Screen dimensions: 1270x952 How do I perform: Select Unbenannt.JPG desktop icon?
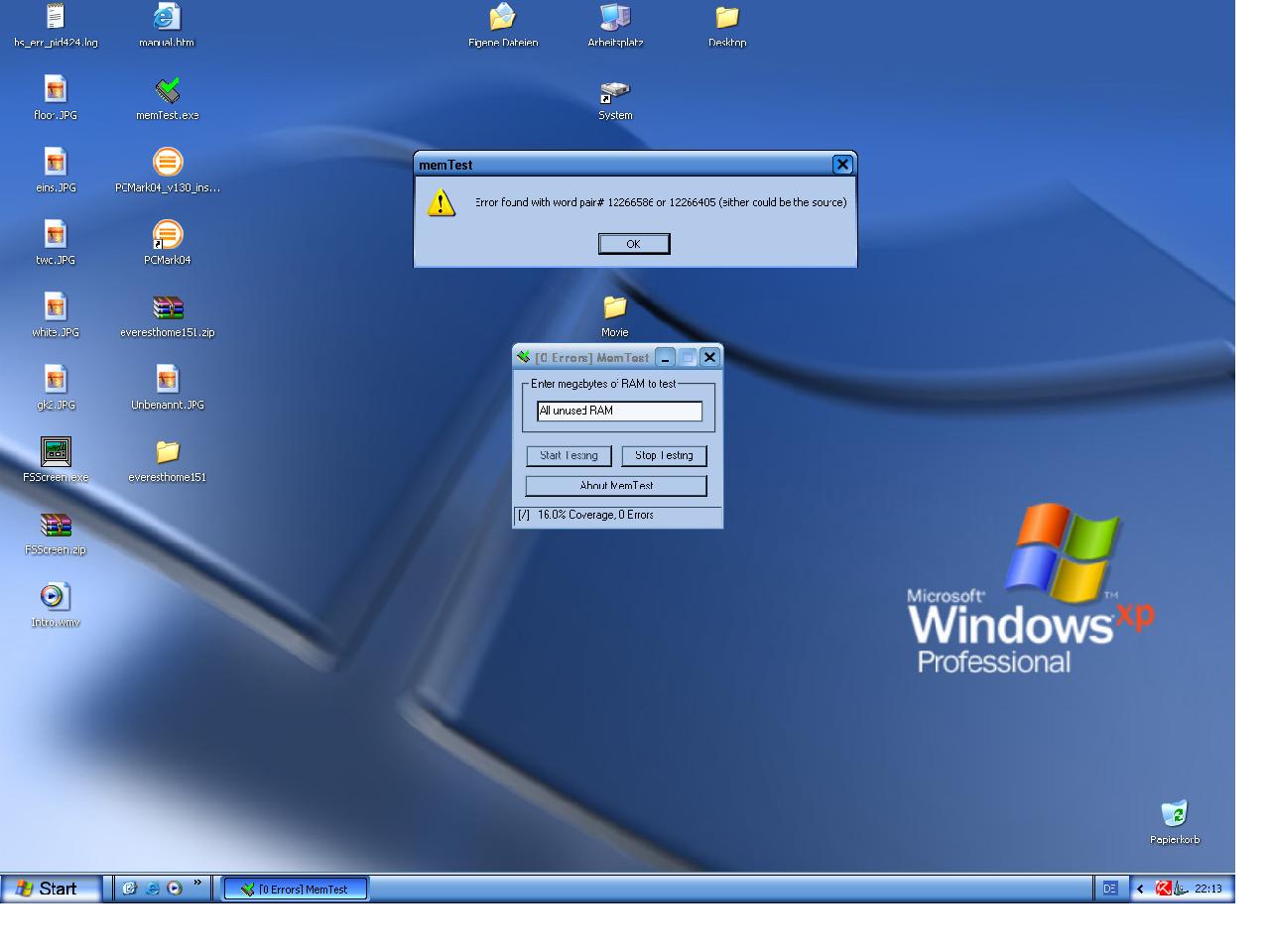(x=168, y=389)
